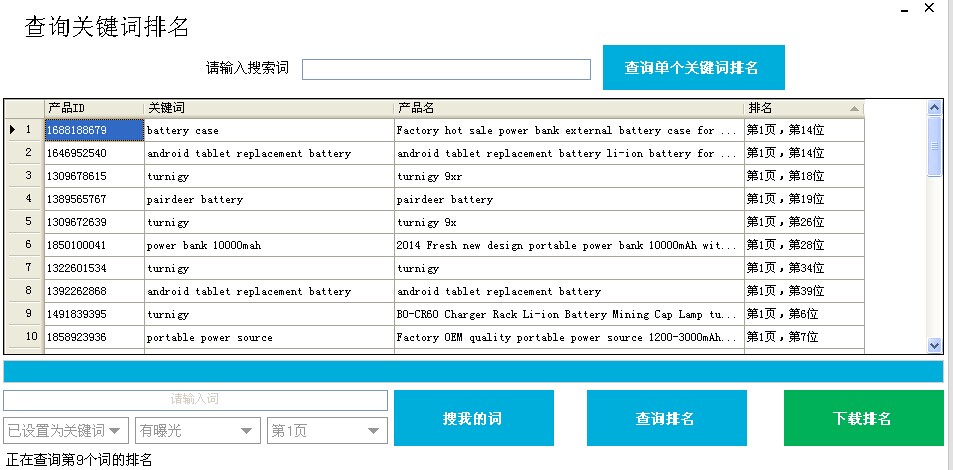Click the 'power bank 10000mah' keyword cell
The width and height of the screenshot is (953, 470).
coord(268,245)
